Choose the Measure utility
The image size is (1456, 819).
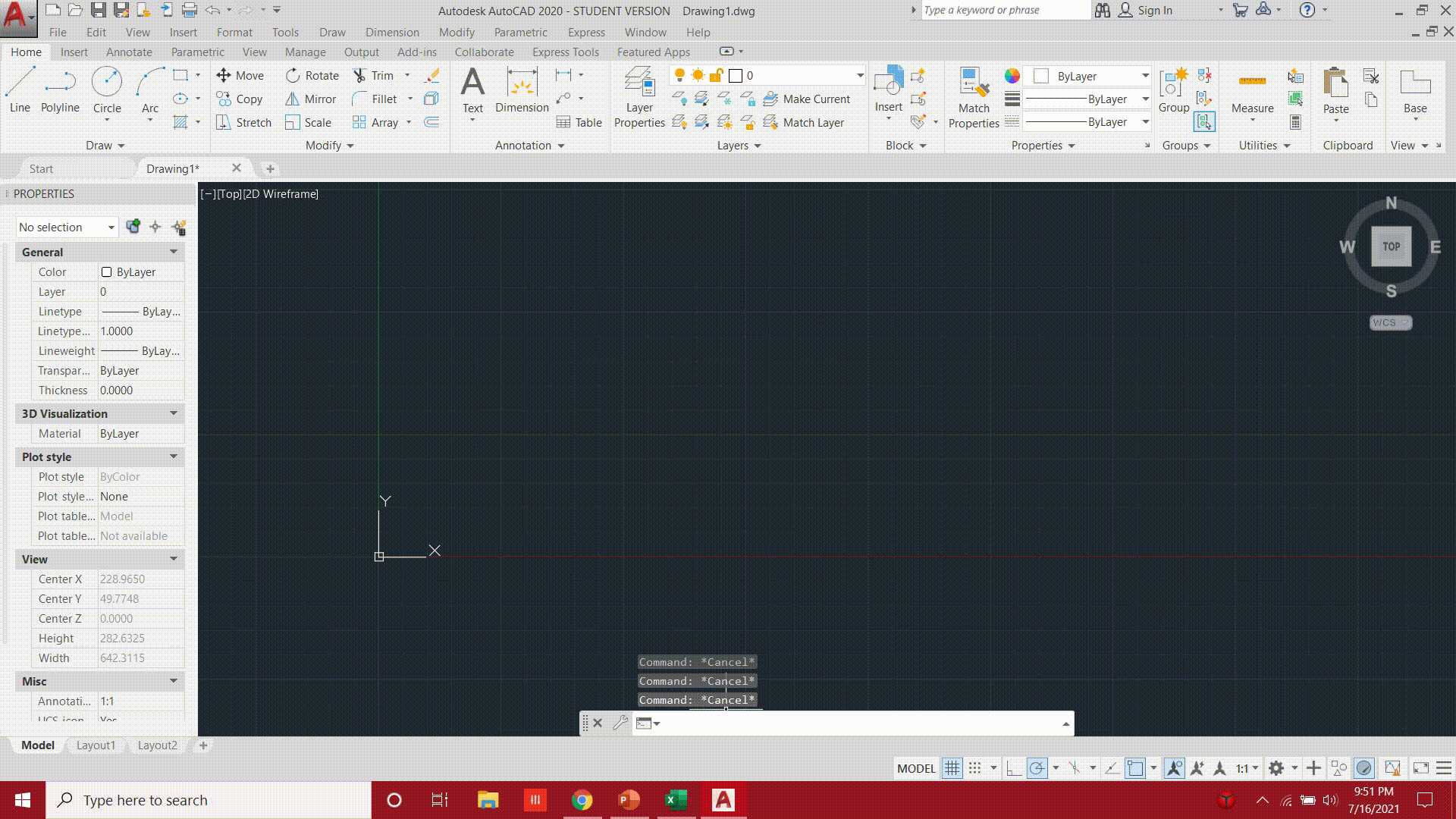point(1252,91)
